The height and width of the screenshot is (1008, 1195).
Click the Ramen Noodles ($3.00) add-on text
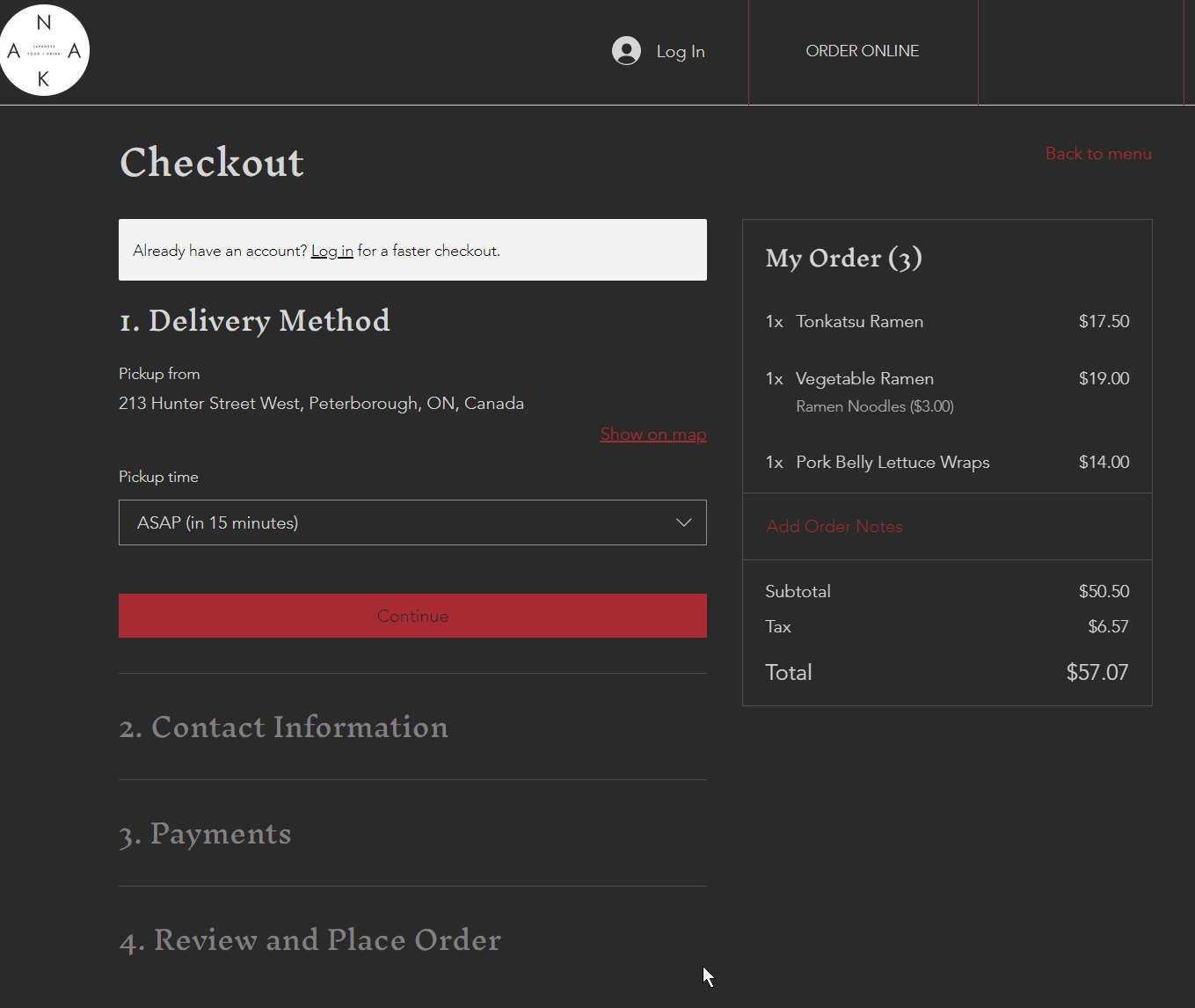coord(874,406)
